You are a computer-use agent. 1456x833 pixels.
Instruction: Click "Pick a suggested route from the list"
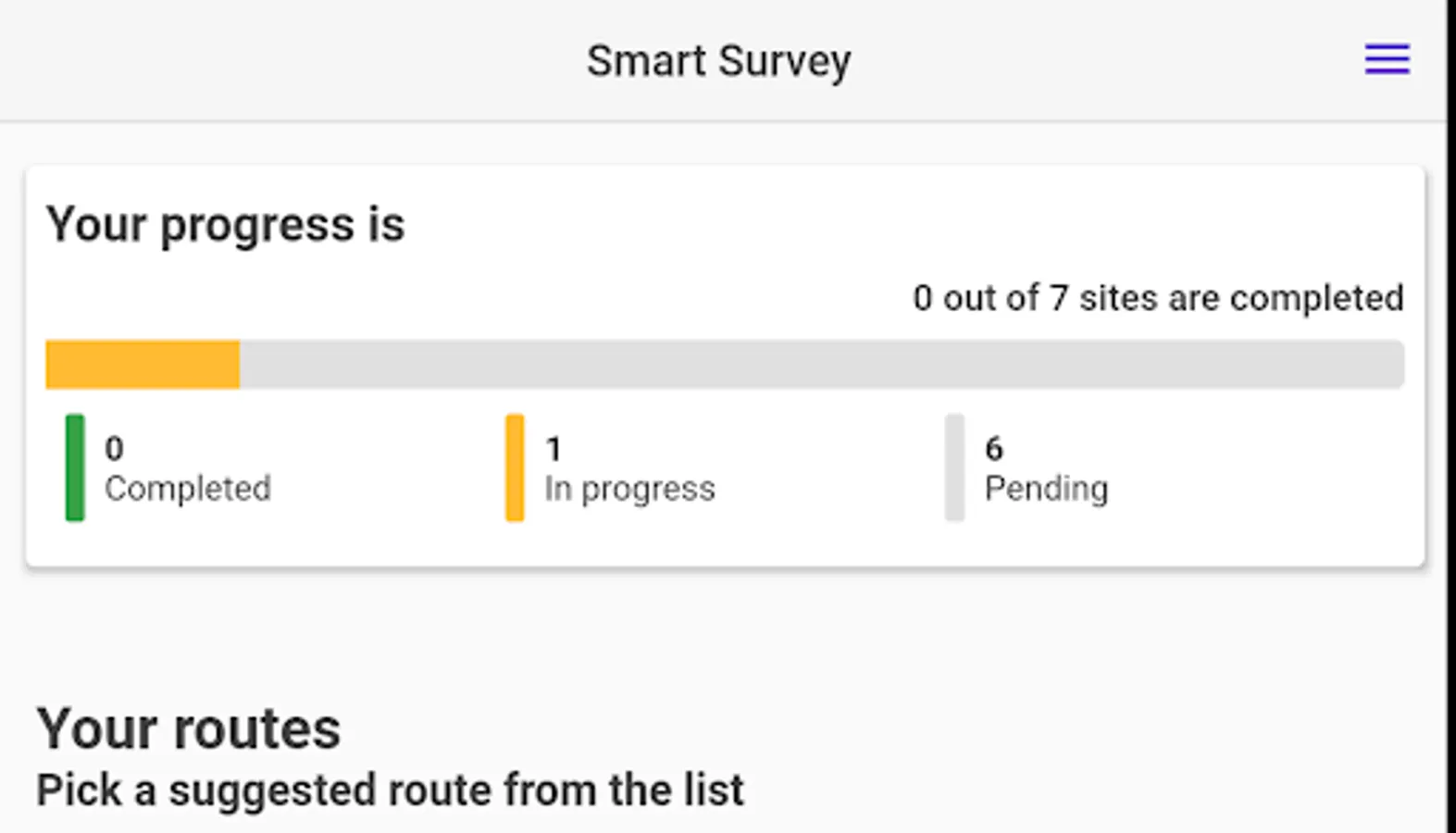pyautogui.click(x=390, y=790)
